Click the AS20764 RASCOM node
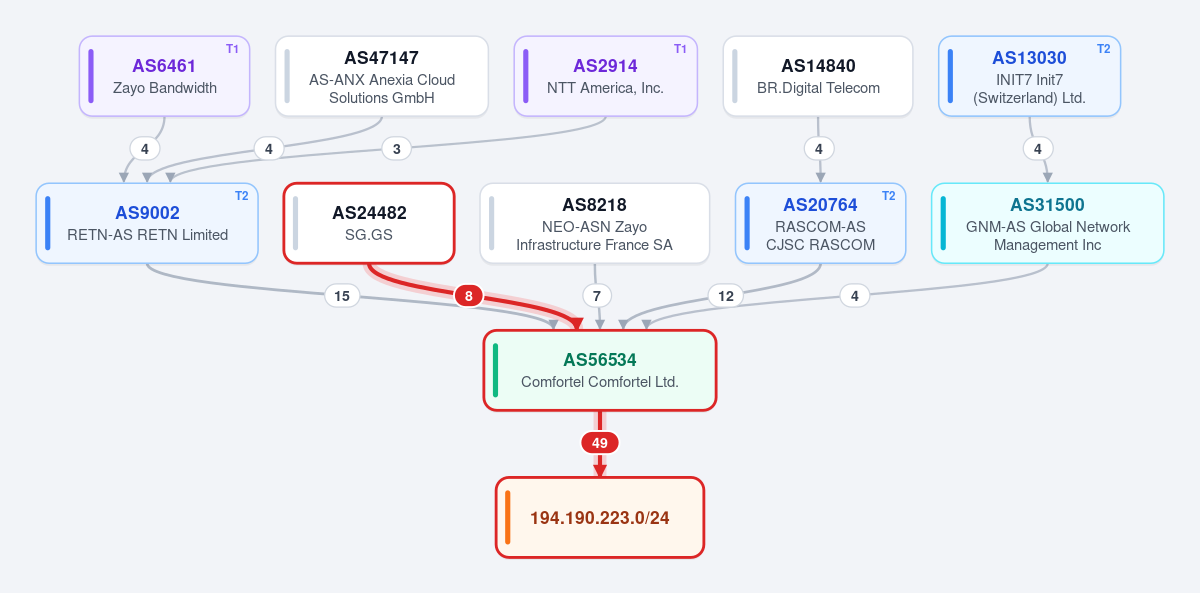The width and height of the screenshot is (1200, 593). coord(821,223)
